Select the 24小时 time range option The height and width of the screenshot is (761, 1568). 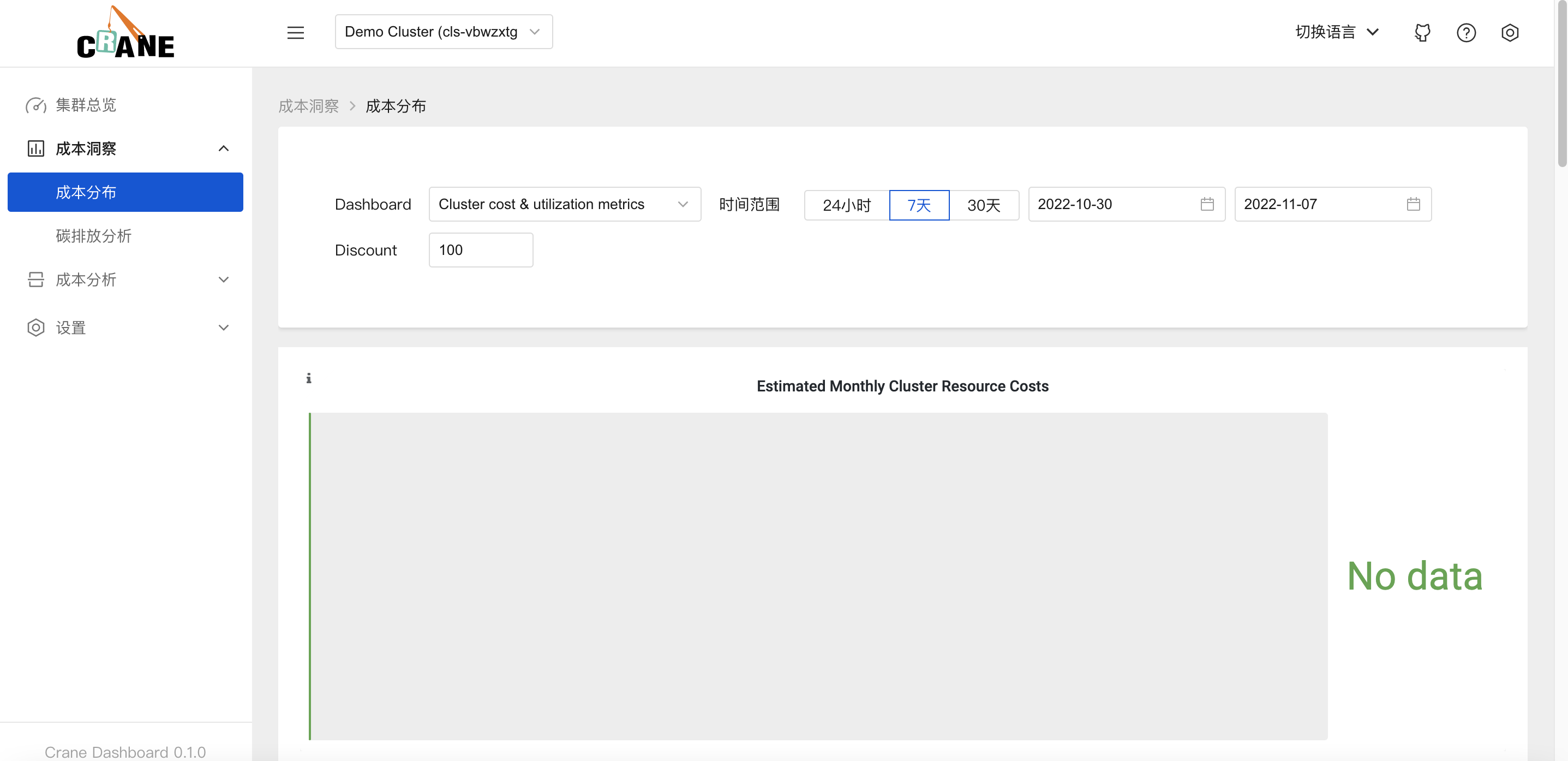coord(847,205)
